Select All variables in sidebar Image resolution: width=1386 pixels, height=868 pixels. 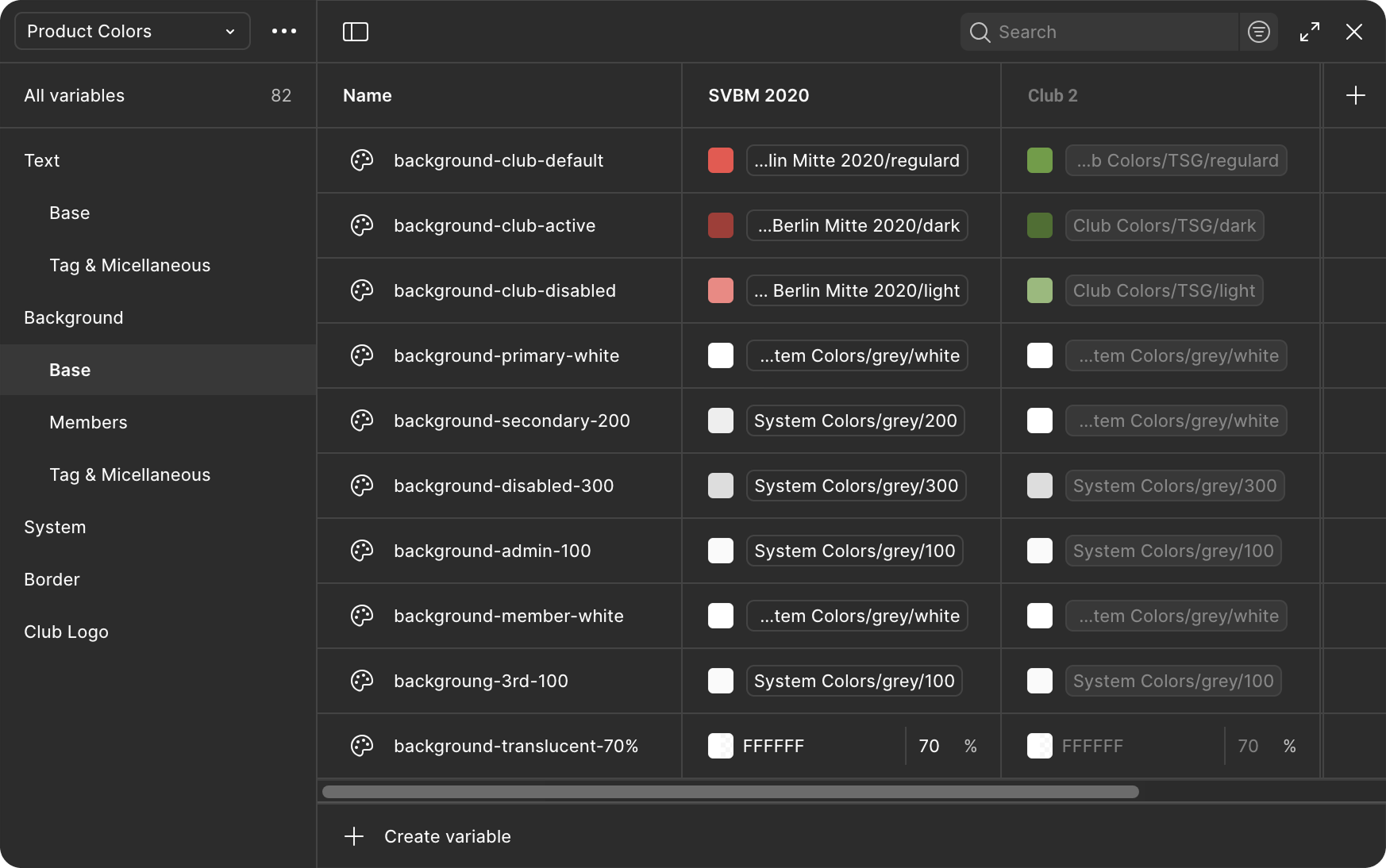click(x=158, y=95)
